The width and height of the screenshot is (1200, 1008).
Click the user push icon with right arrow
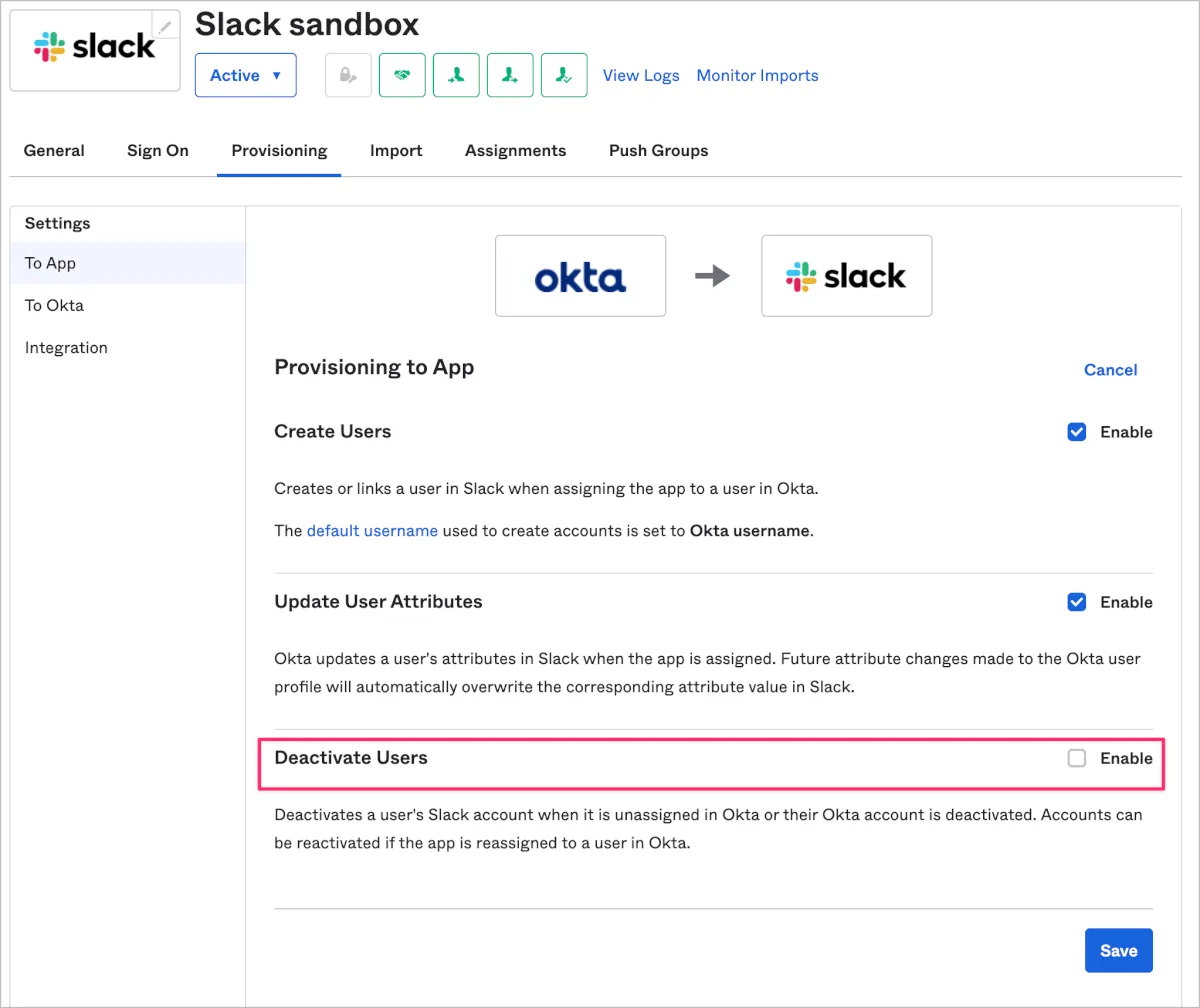[x=510, y=75]
